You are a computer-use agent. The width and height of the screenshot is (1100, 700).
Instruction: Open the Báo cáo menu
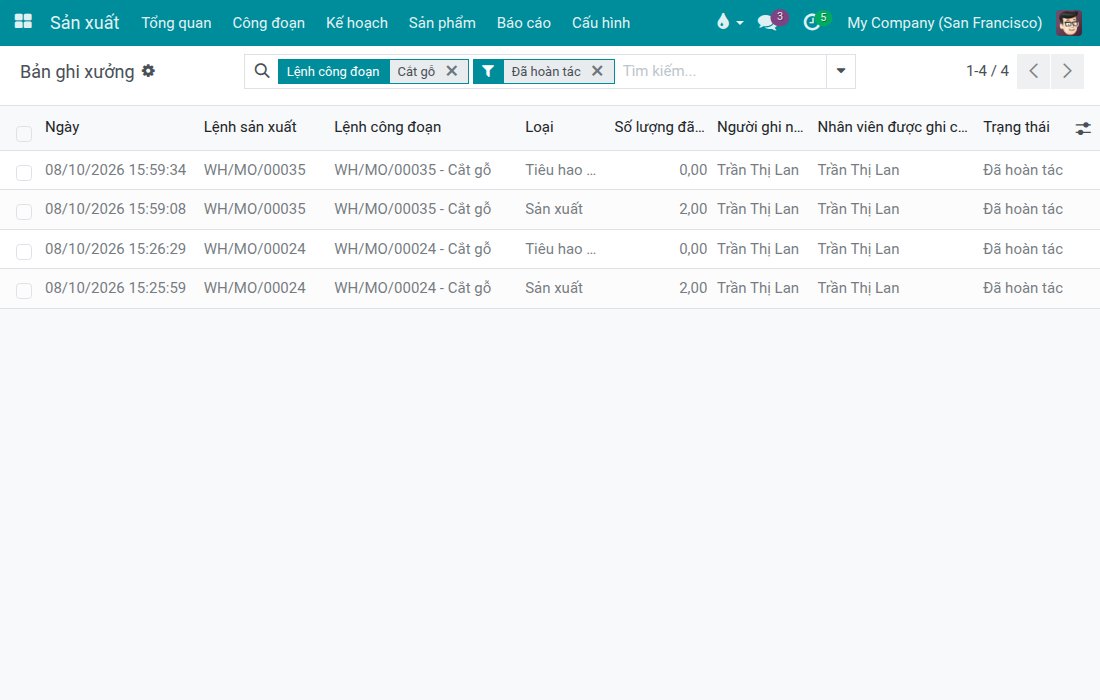(523, 22)
